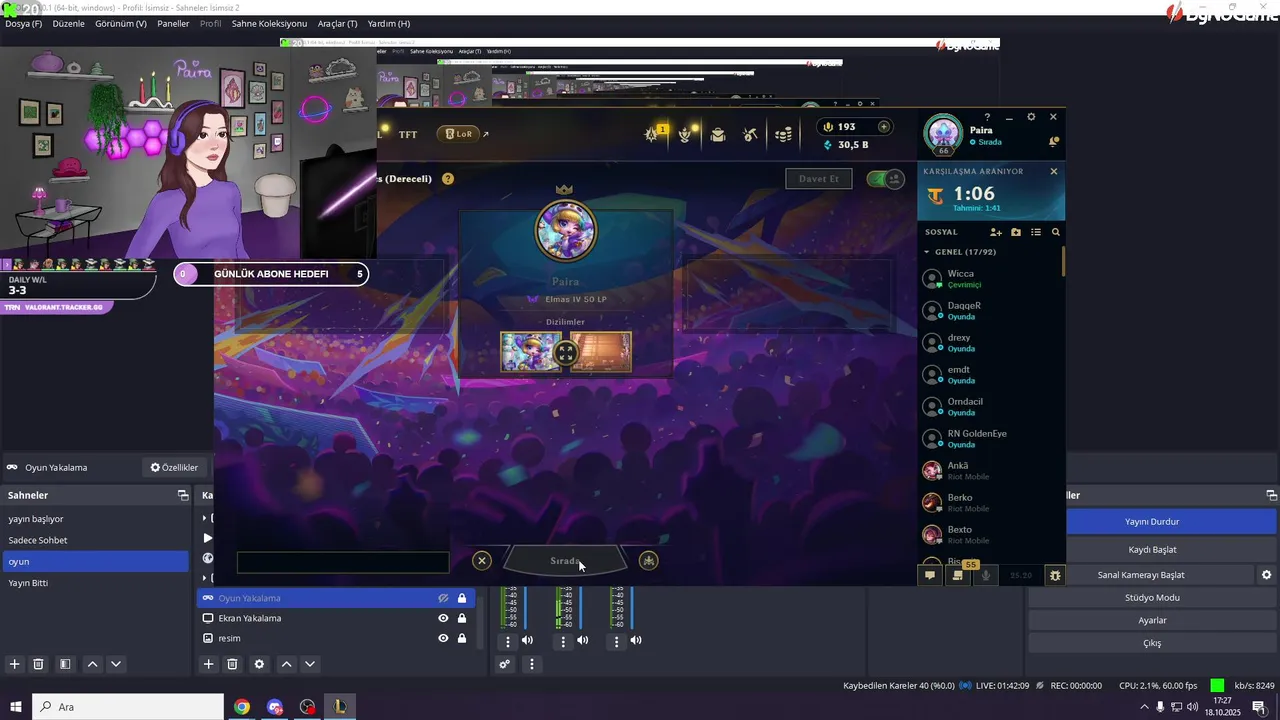Toggle the open party switch

(x=884, y=179)
